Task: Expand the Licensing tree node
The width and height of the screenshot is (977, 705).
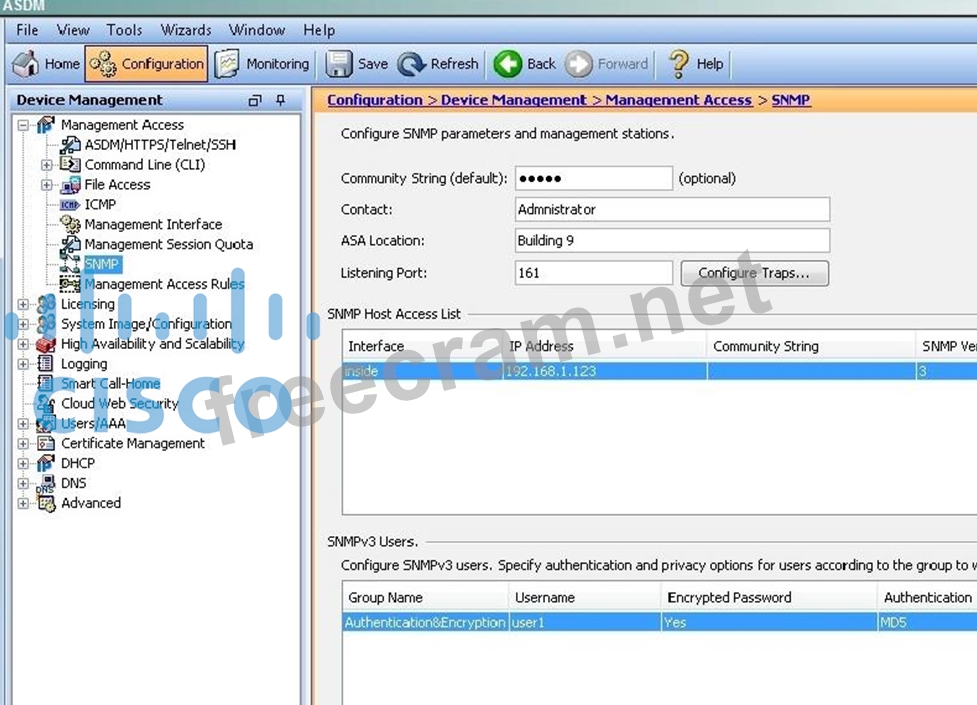Action: (x=23, y=304)
